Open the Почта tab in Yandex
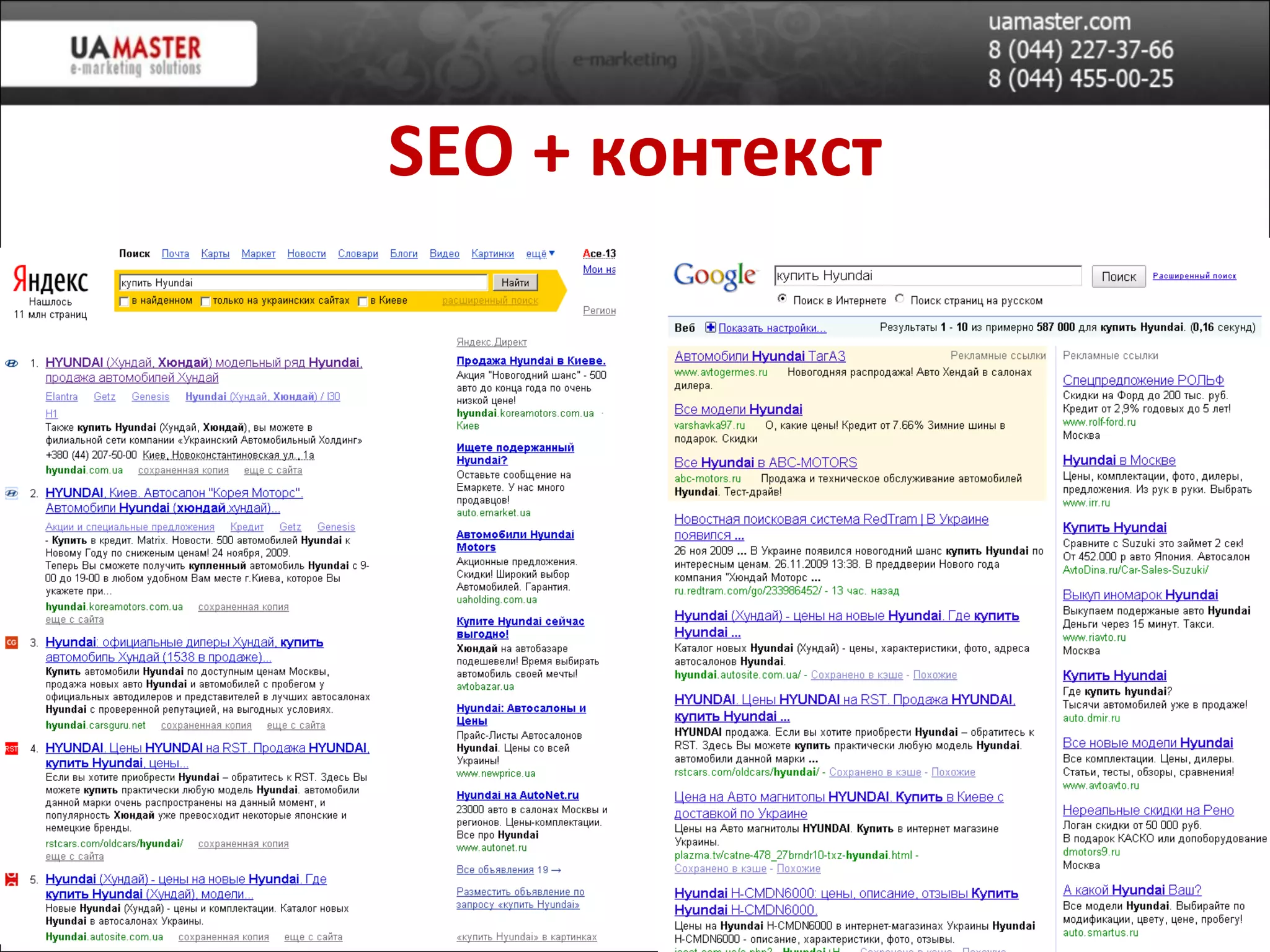 point(175,253)
